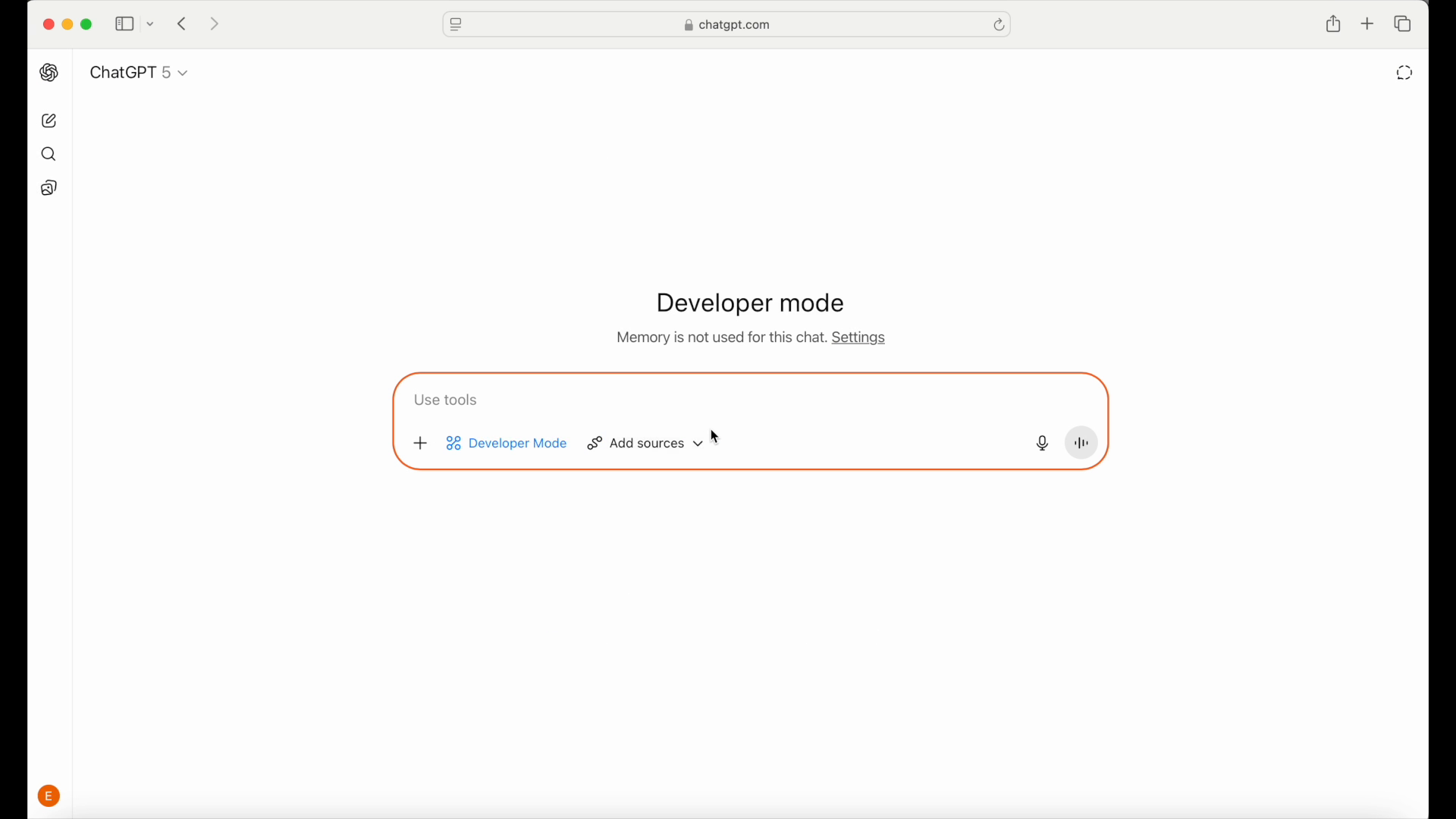The height and width of the screenshot is (819, 1456).
Task: Open the library icon in the sidebar
Action: click(49, 187)
